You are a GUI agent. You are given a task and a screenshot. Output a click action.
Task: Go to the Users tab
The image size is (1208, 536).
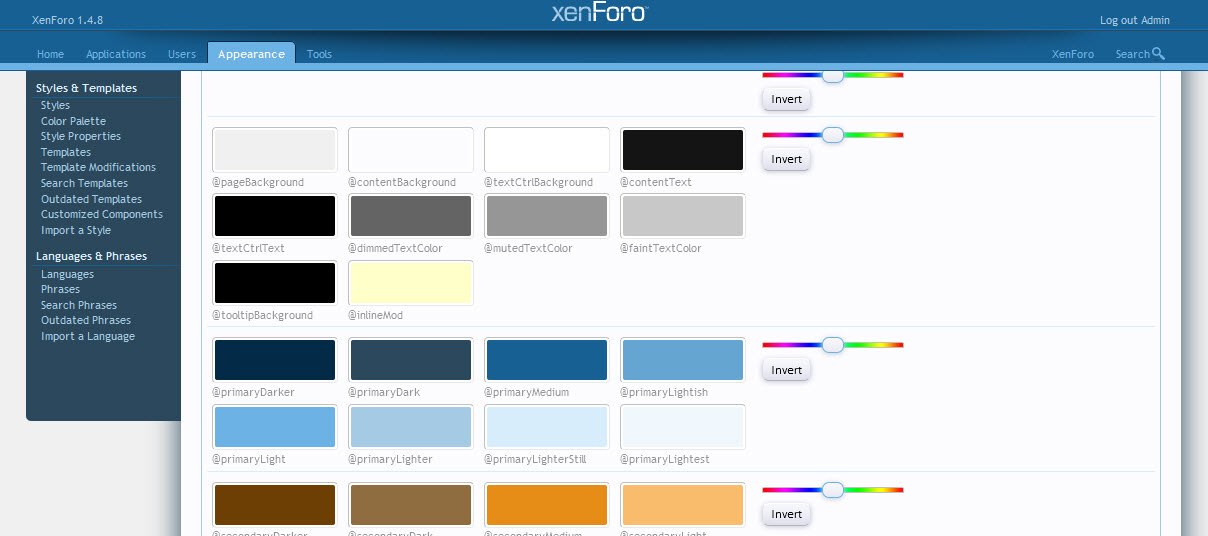tap(182, 54)
